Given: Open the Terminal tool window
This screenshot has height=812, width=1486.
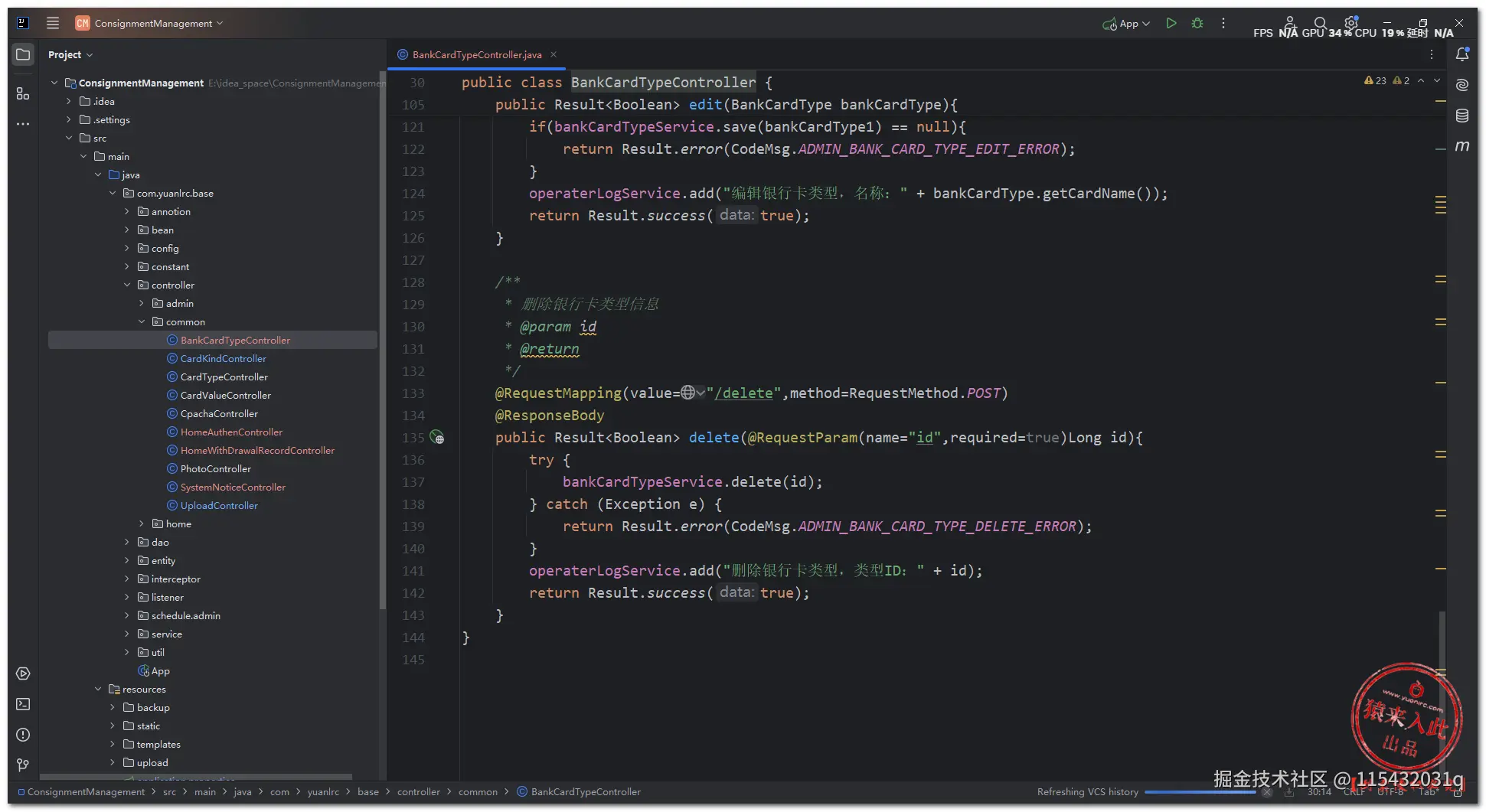Looking at the screenshot, I should (x=23, y=704).
